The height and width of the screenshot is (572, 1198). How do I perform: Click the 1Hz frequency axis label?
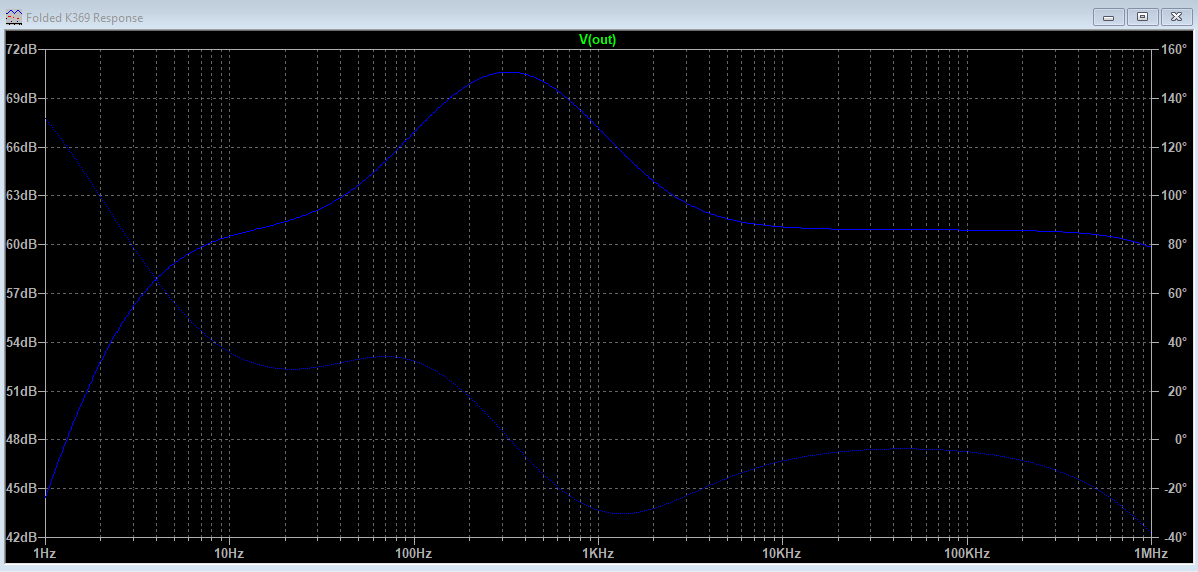click(45, 553)
